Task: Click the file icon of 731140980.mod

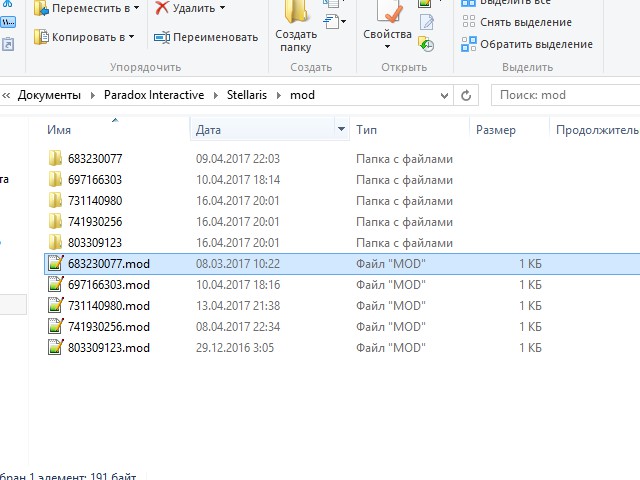Action: pos(56,305)
